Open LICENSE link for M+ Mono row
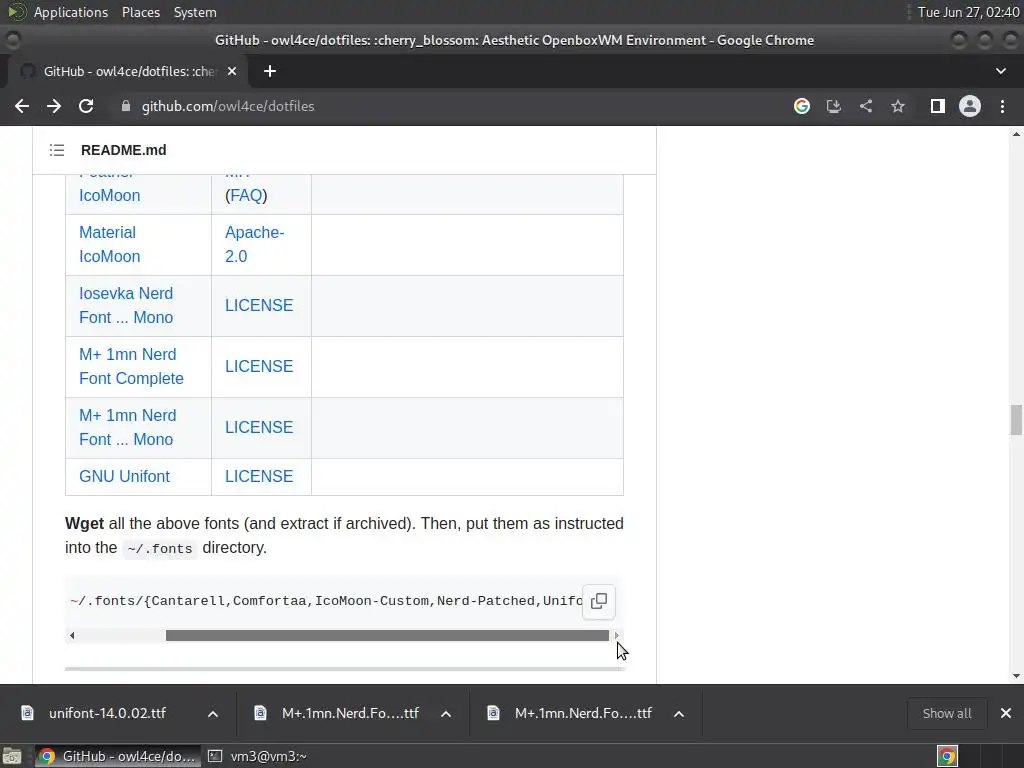The image size is (1024, 768). (259, 427)
